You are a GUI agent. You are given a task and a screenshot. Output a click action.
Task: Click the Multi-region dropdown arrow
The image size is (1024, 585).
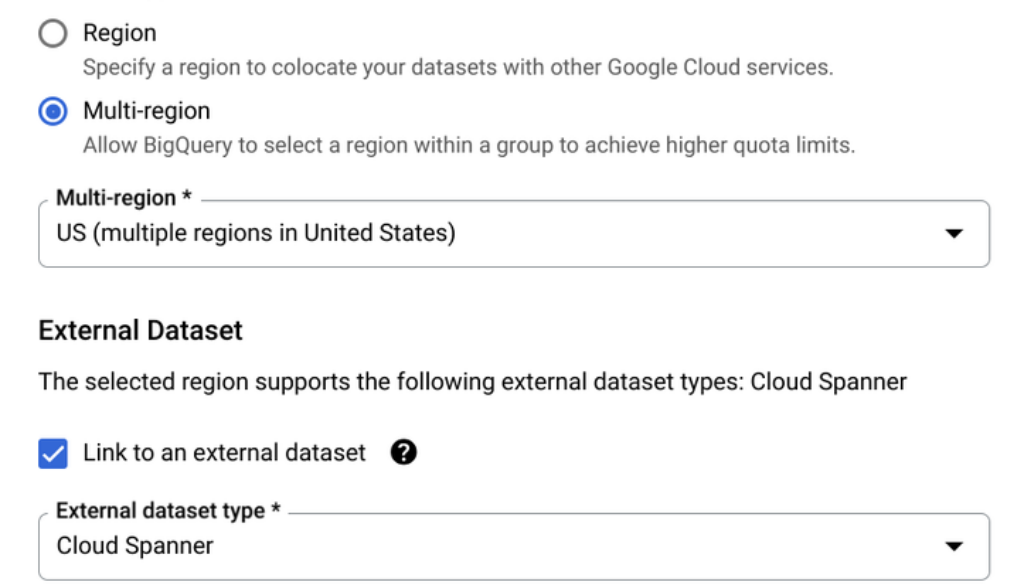(x=954, y=234)
